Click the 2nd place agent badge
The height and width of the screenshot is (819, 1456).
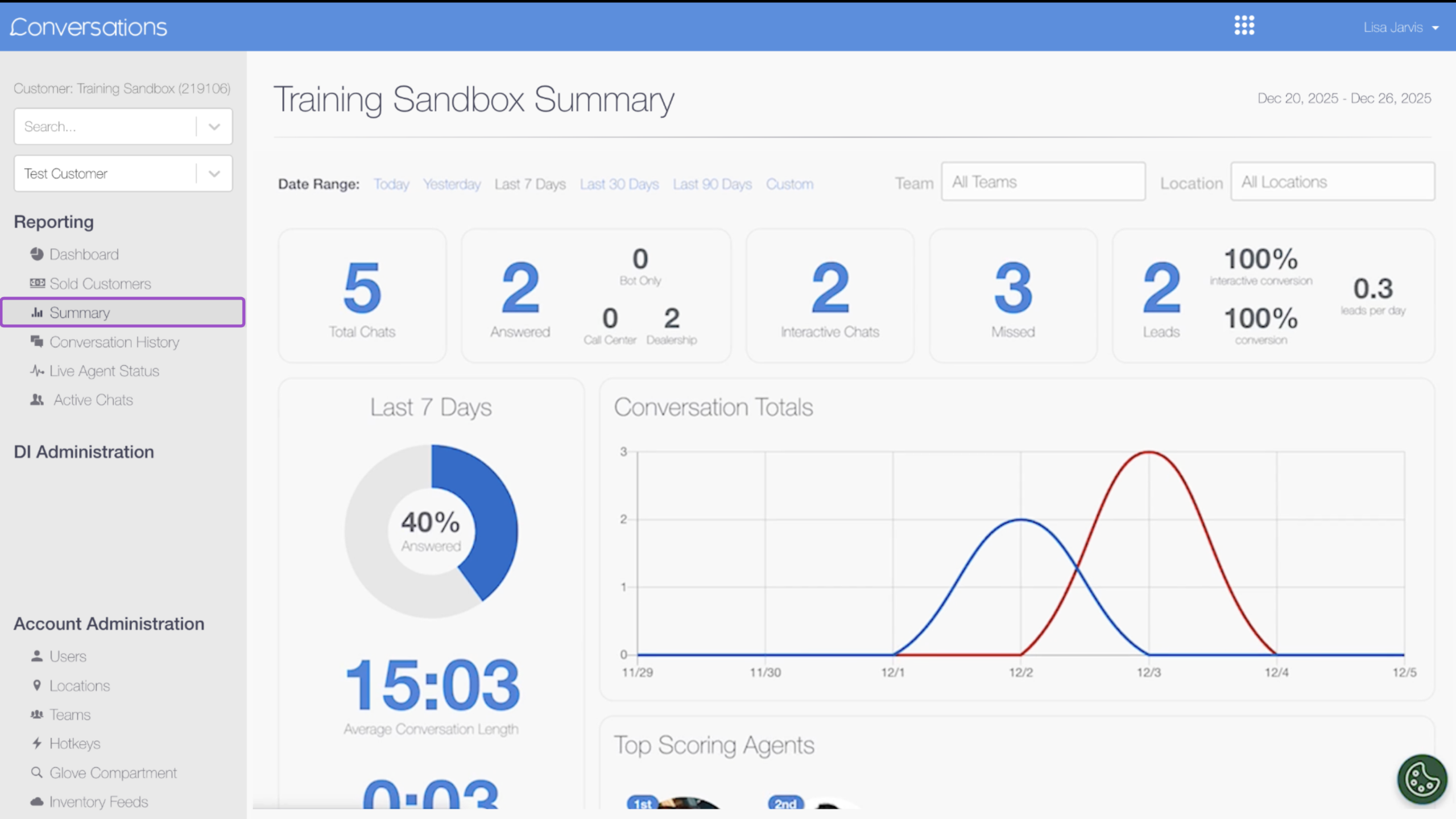(785, 803)
